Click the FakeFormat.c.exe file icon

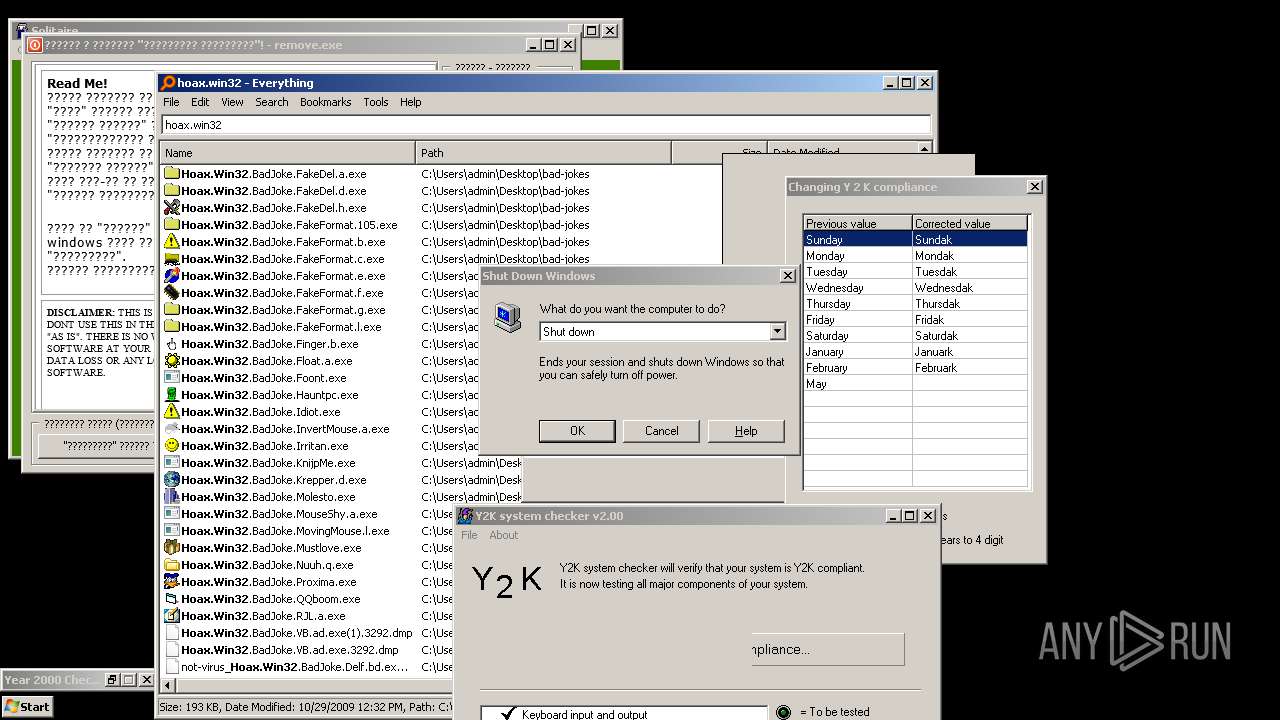click(171, 259)
